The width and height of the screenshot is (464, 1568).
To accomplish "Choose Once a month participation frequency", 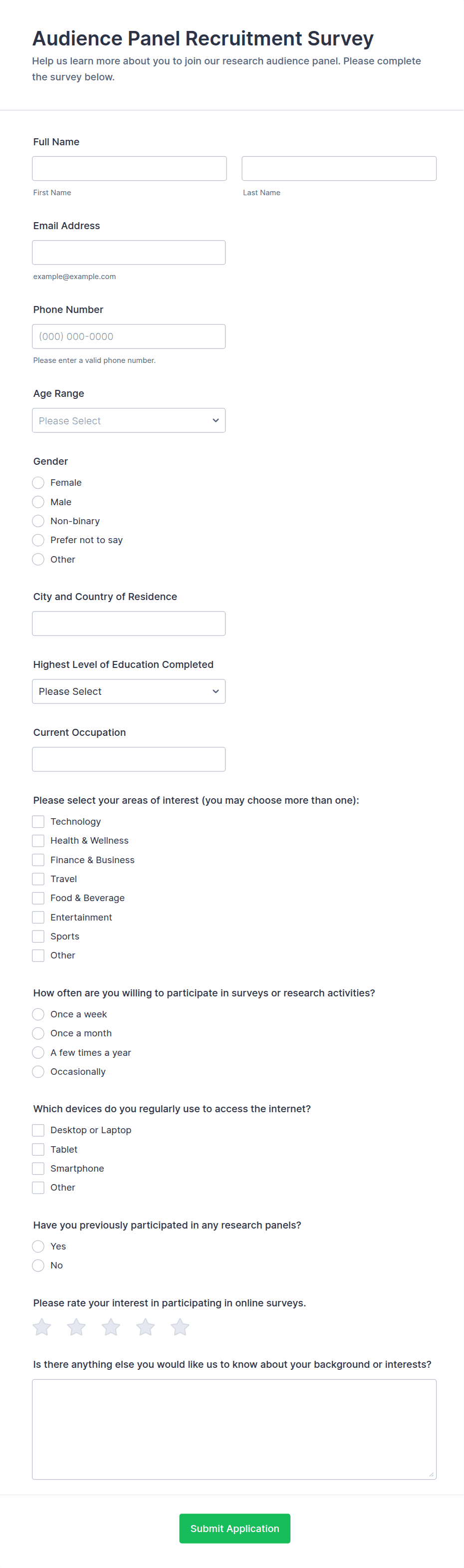I will click(x=38, y=1033).
